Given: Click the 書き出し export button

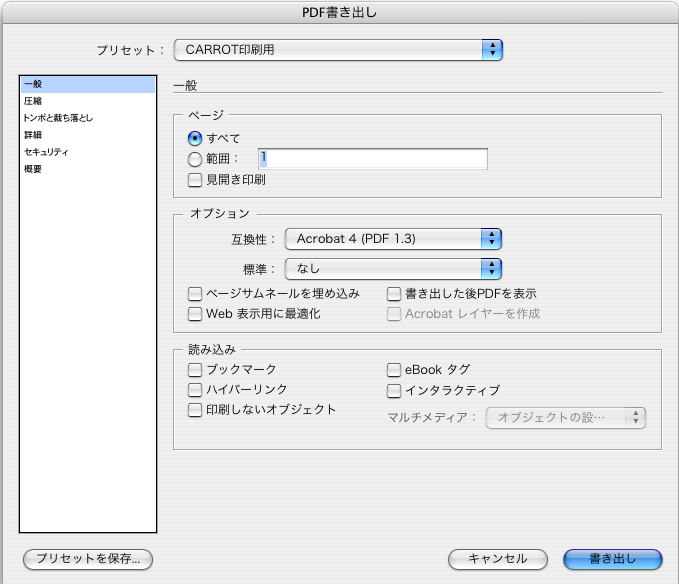Looking at the screenshot, I should point(613,559).
